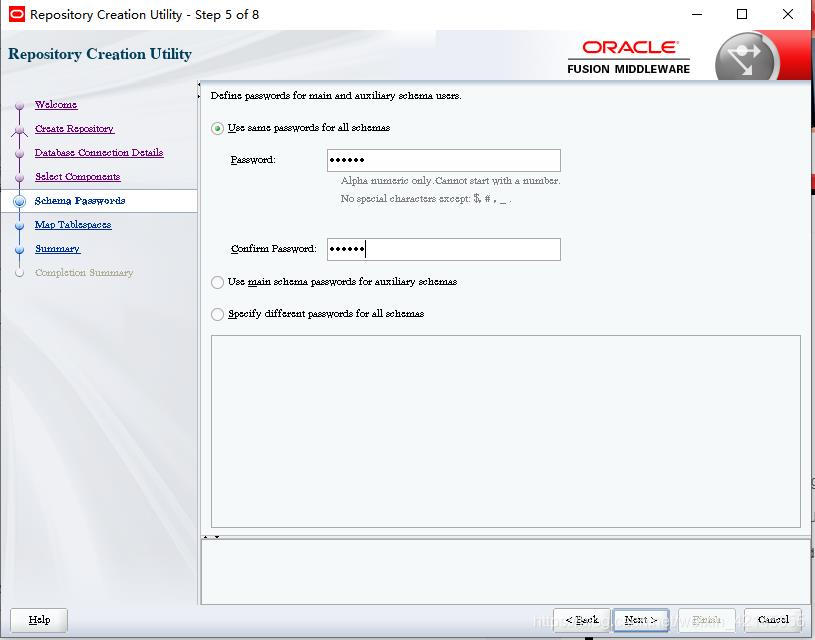
Task: Click the Select Components step bullet
Action: pyautogui.click(x=20, y=177)
